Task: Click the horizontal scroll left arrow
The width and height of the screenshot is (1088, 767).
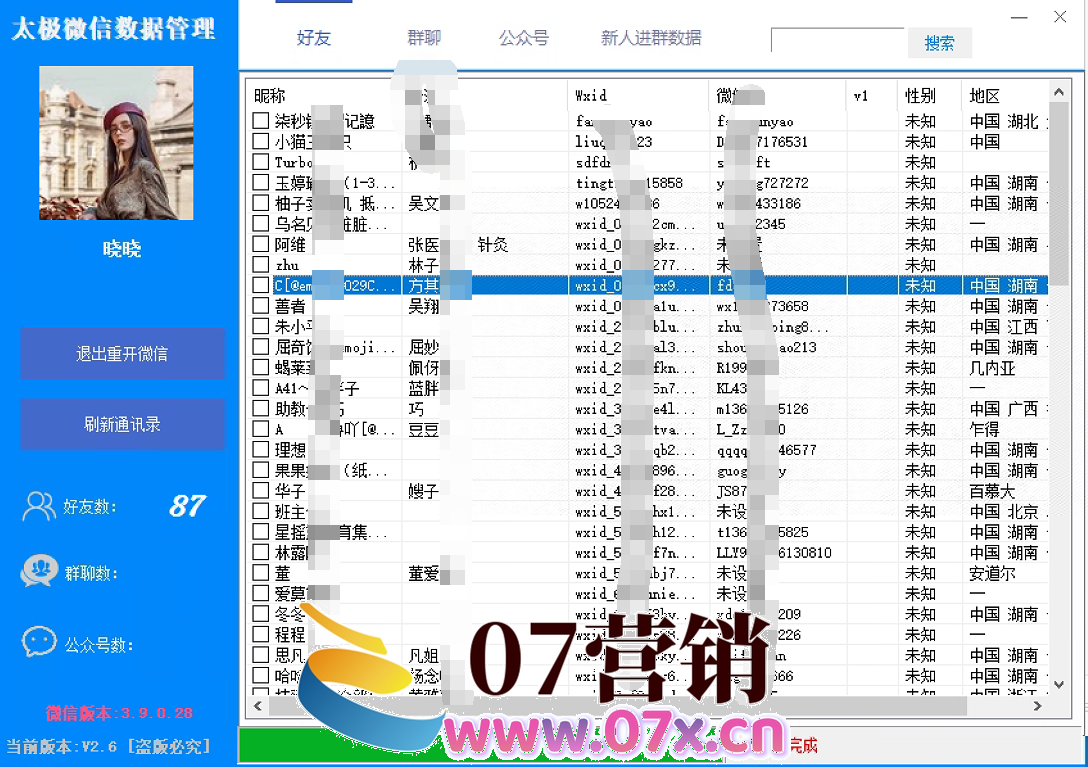Action: point(257,706)
